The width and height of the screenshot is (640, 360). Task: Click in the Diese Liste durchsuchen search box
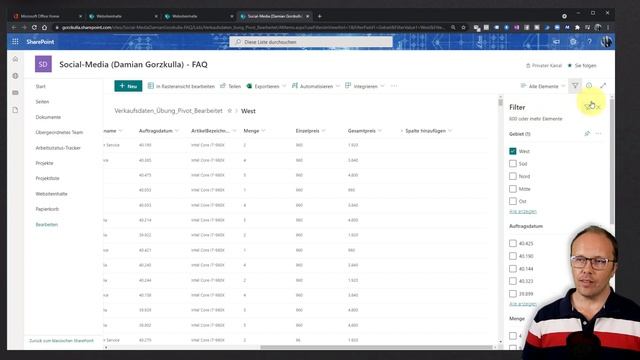(x=311, y=42)
